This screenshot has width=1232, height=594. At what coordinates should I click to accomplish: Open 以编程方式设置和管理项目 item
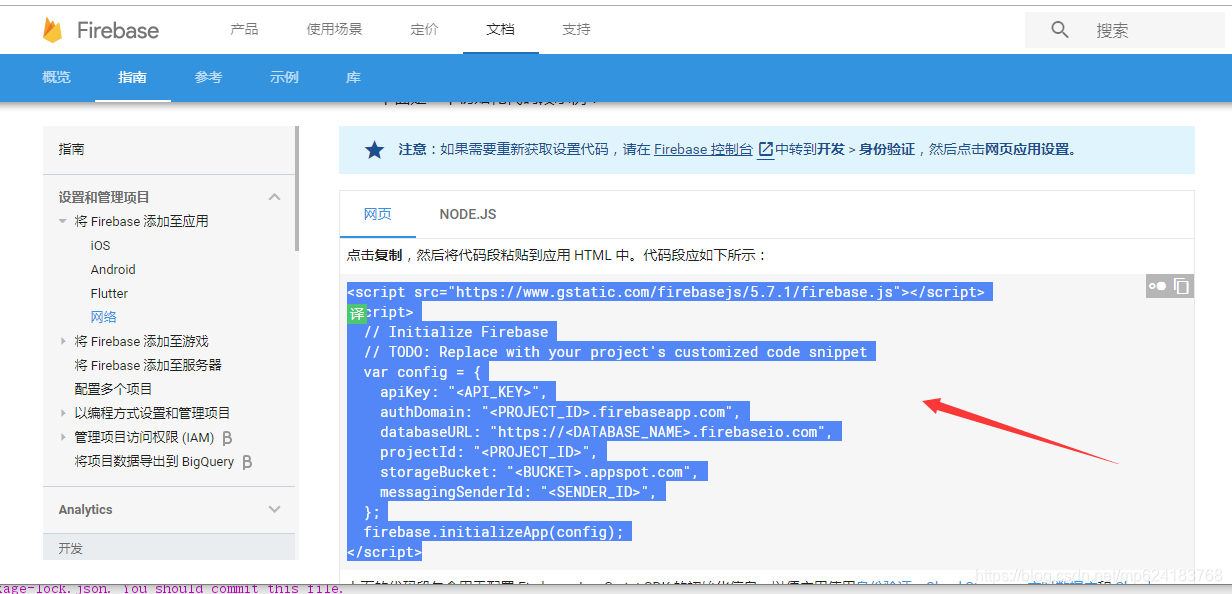(152, 413)
